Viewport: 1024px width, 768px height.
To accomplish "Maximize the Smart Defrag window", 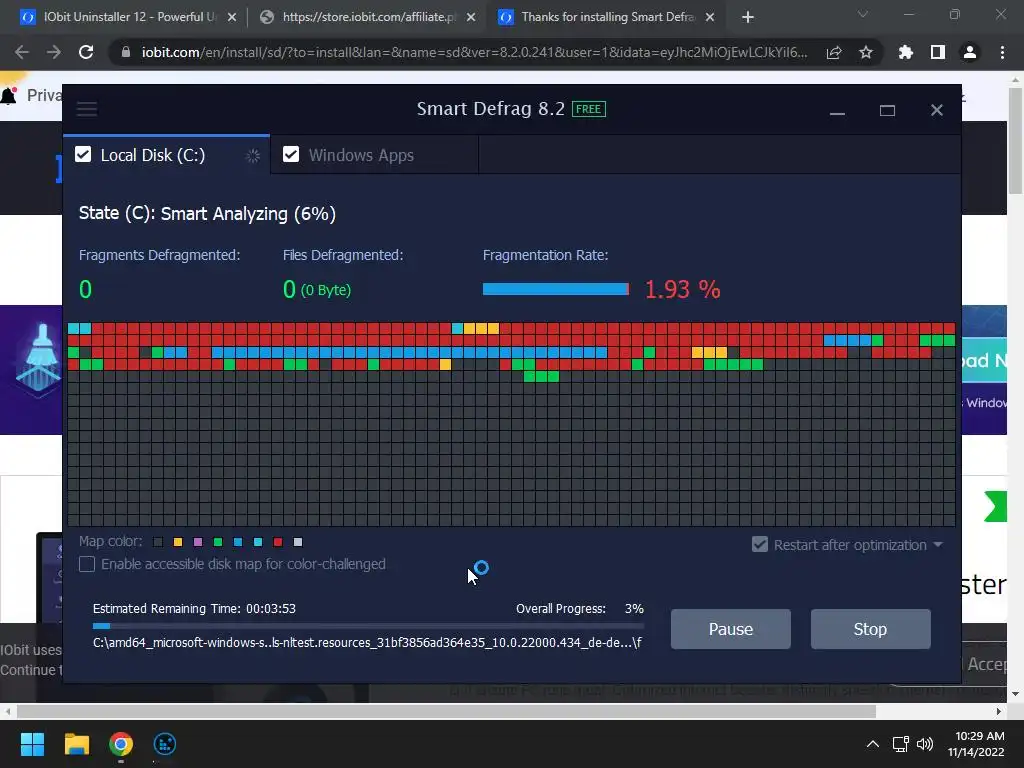I will [887, 110].
